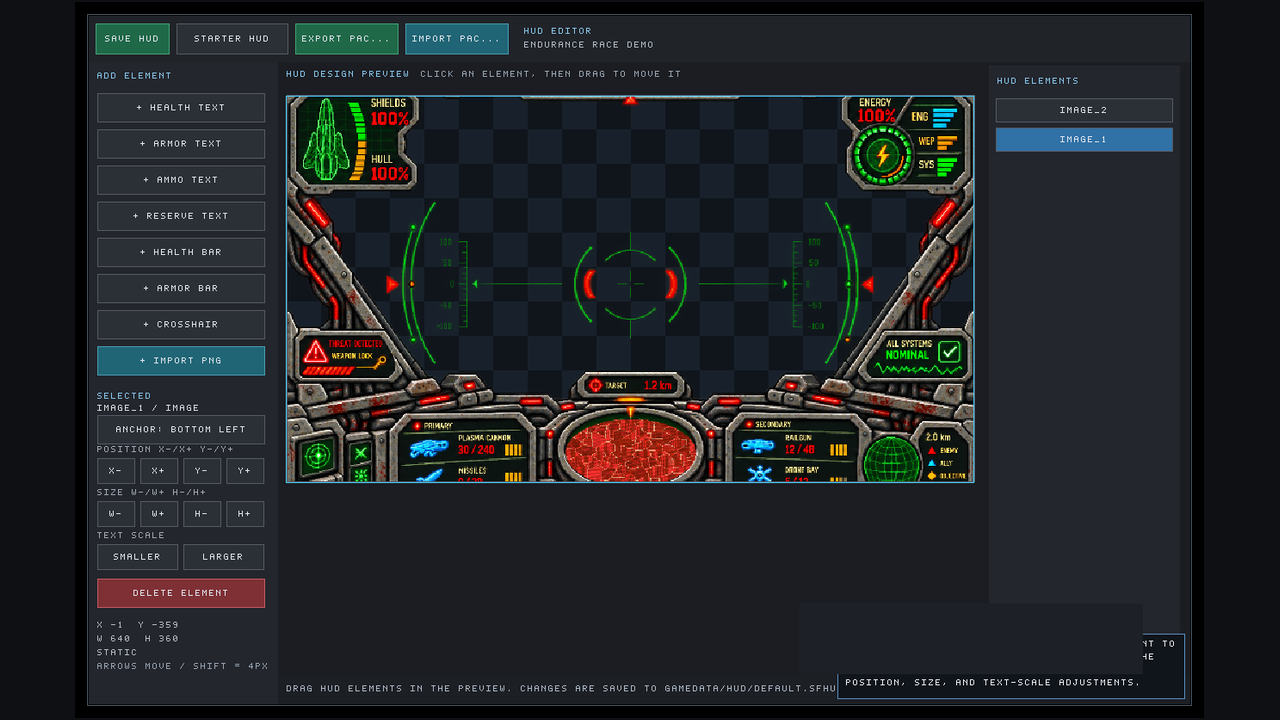The image size is (1280, 720).
Task: Click the 'DRAG HUD ELEMENTS IN THE PREVIEW' status message
Action: click(561, 689)
